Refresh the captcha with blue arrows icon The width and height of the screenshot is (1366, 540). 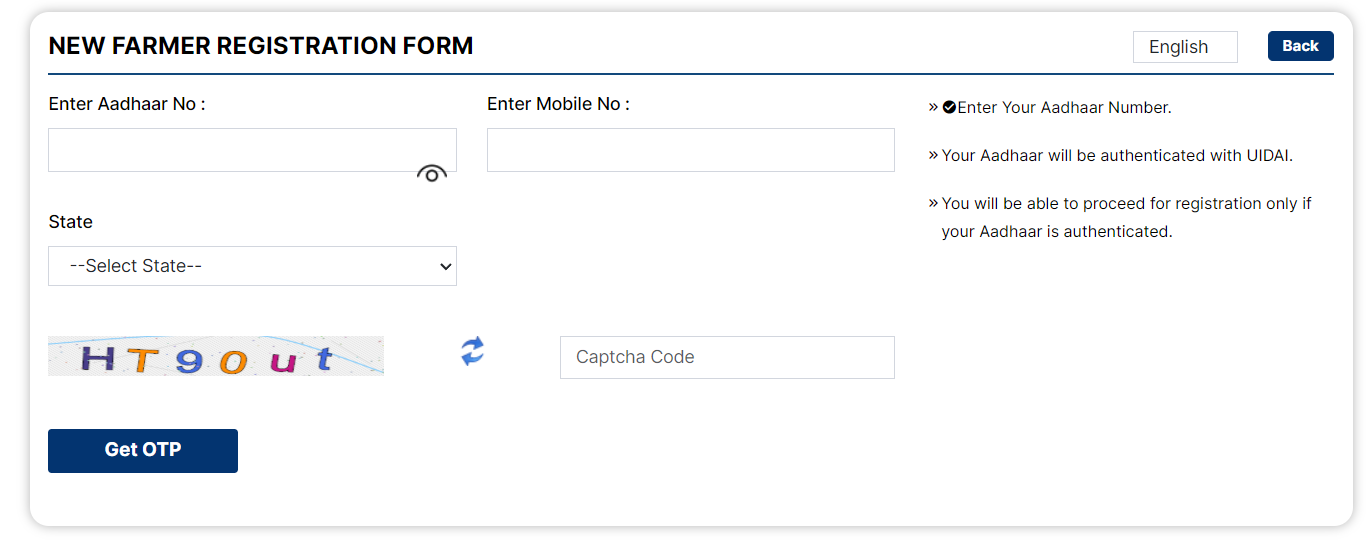click(472, 351)
